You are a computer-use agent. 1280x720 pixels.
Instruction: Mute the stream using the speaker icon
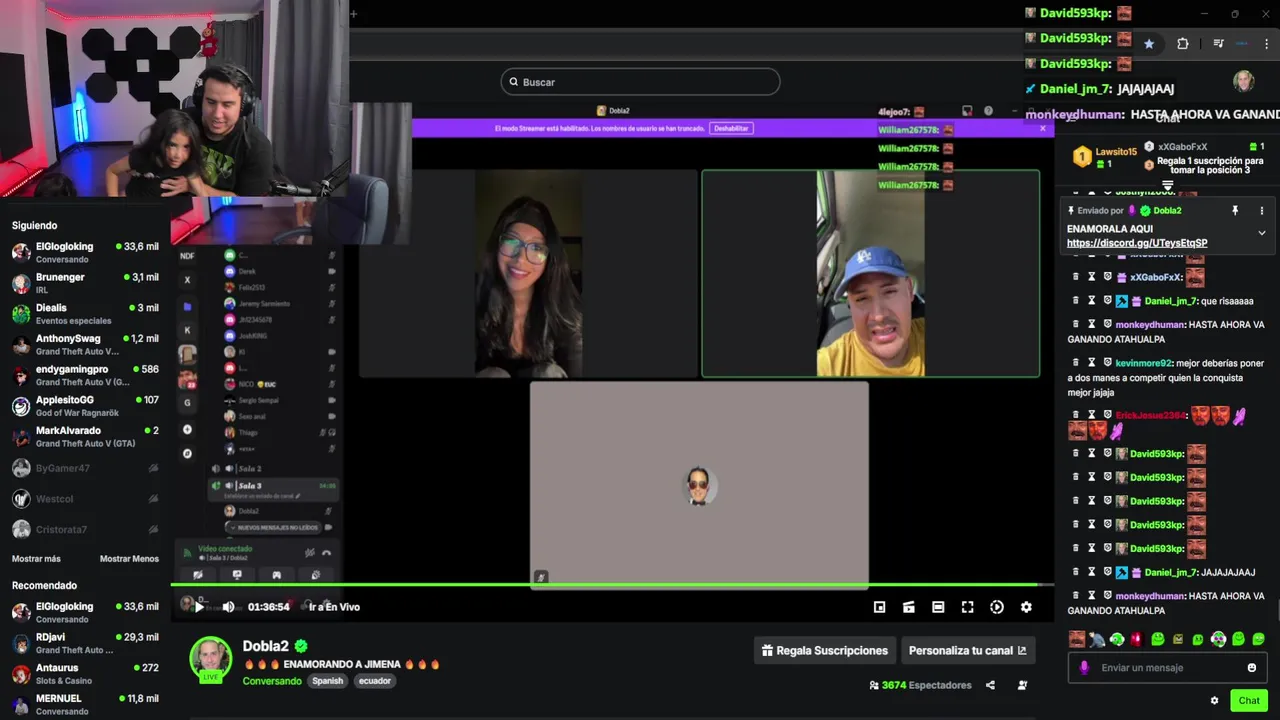click(228, 607)
